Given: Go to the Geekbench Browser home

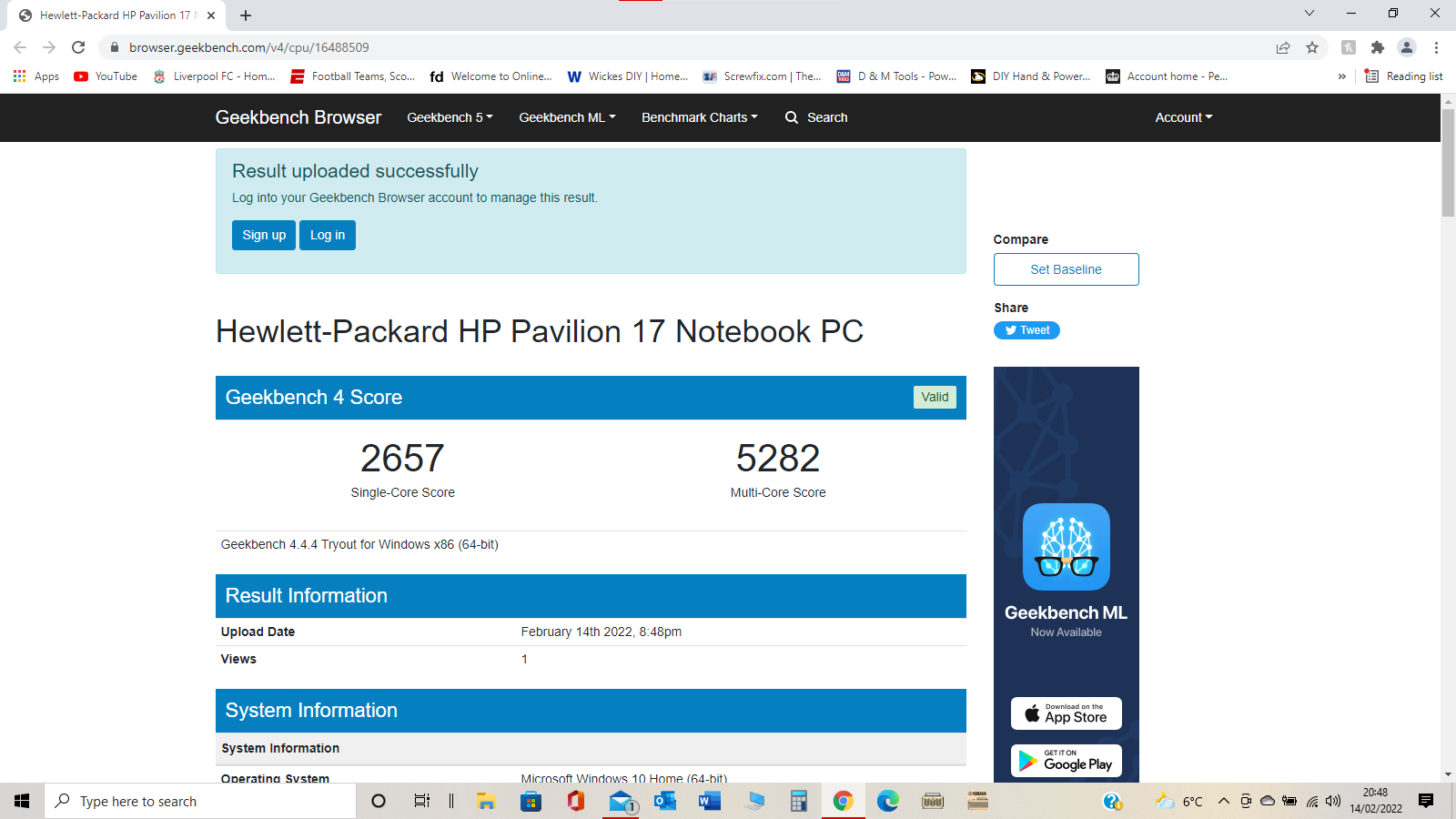Looking at the screenshot, I should point(298,117).
